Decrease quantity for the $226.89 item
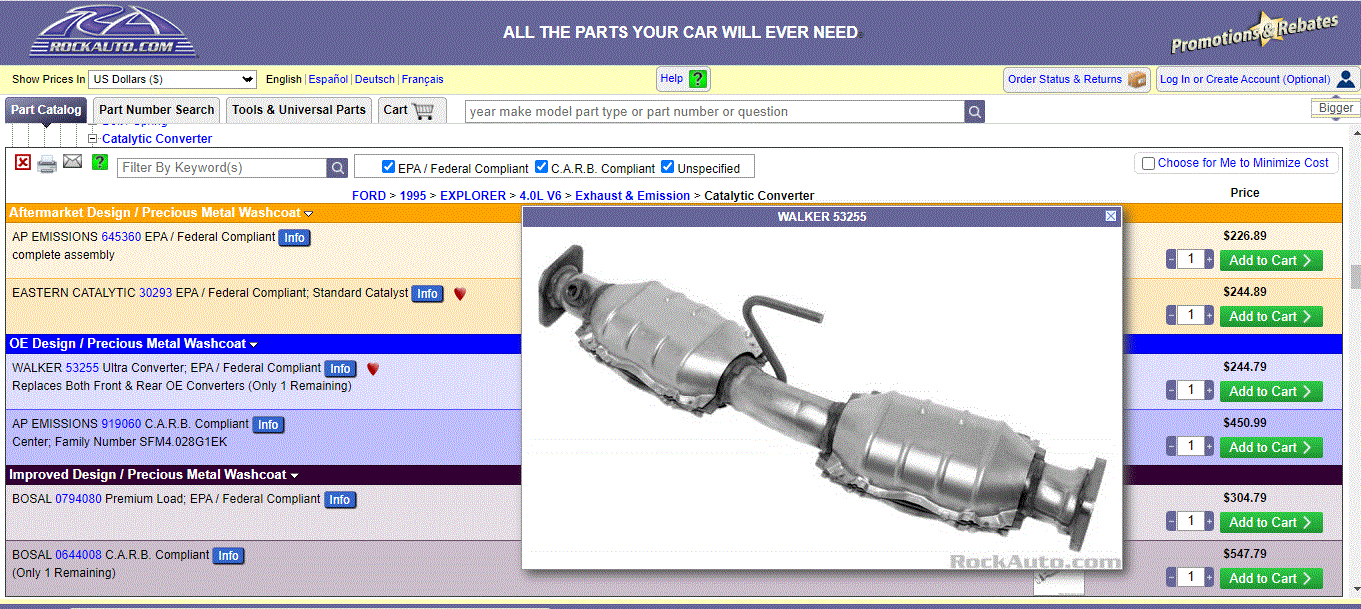This screenshot has height=609, width=1361. coord(1171,260)
